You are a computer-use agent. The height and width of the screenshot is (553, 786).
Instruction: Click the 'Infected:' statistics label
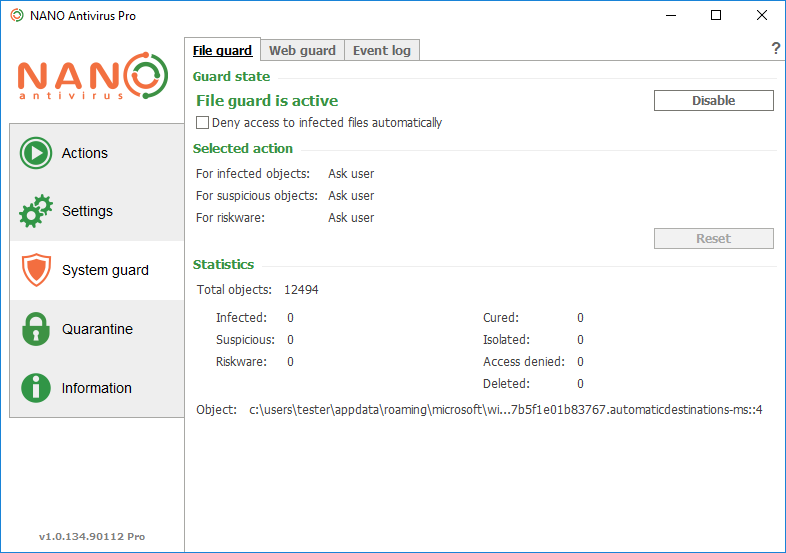tap(241, 318)
